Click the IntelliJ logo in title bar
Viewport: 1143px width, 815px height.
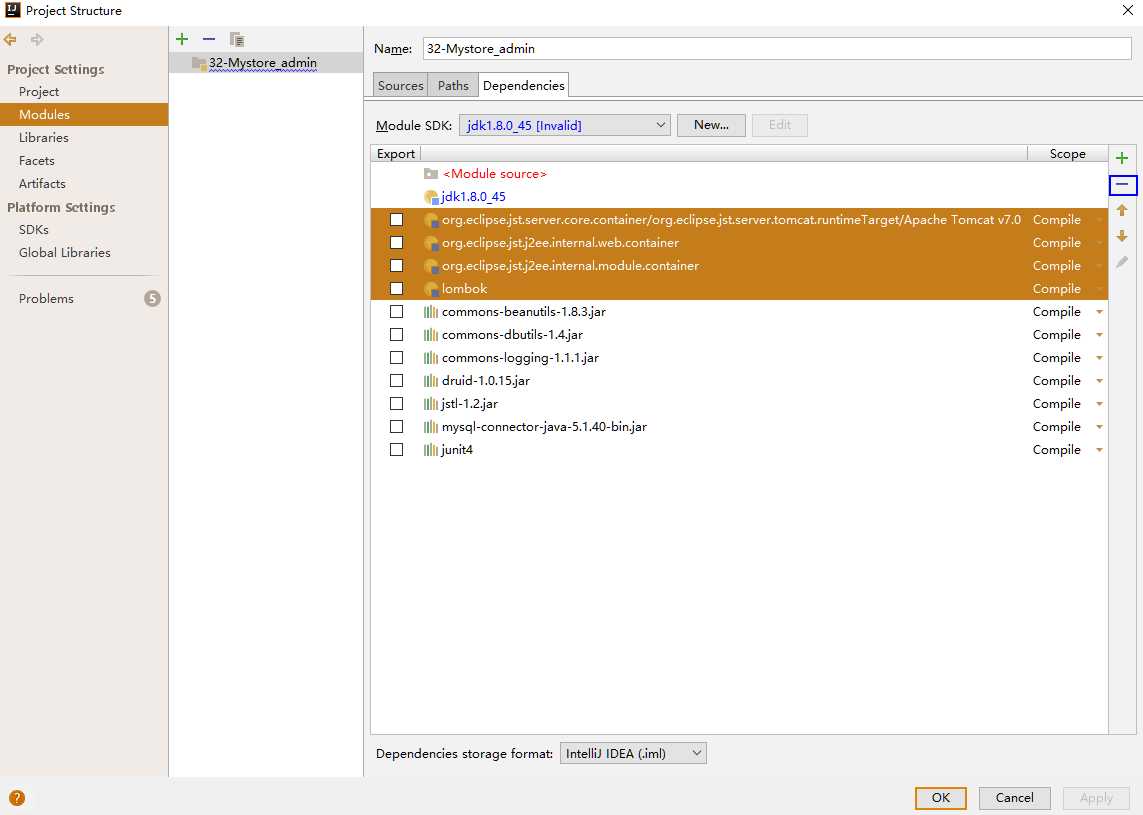pyautogui.click(x=12, y=10)
